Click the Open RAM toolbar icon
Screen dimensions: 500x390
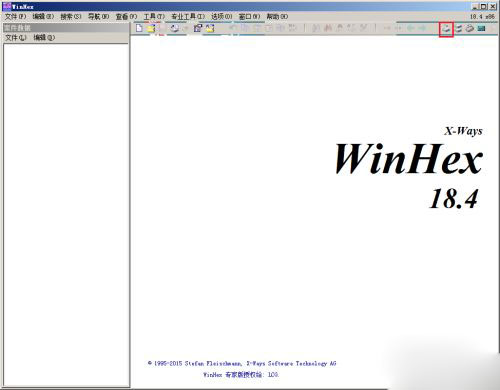tap(470, 29)
